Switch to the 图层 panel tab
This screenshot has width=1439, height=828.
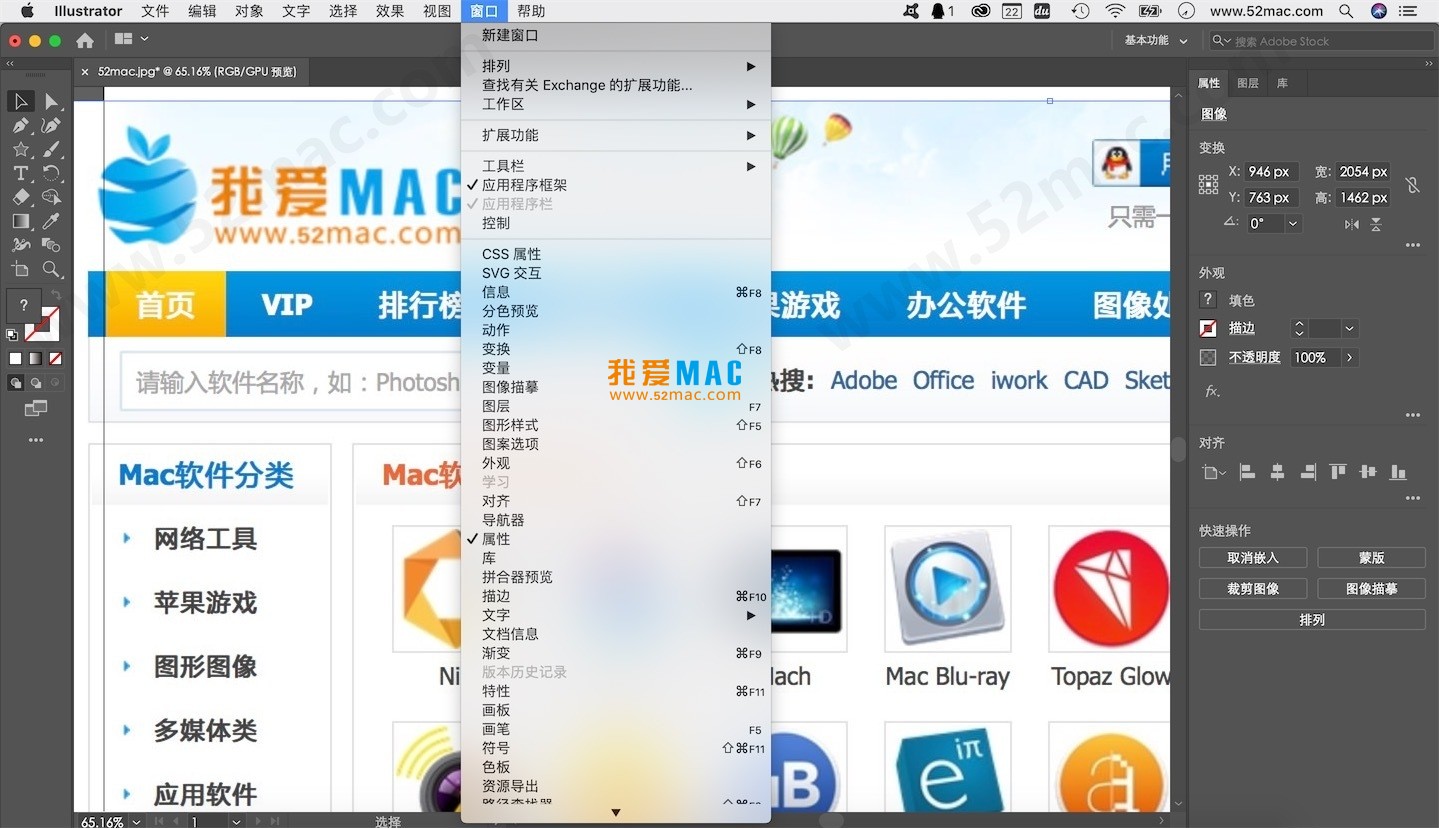[x=1248, y=83]
